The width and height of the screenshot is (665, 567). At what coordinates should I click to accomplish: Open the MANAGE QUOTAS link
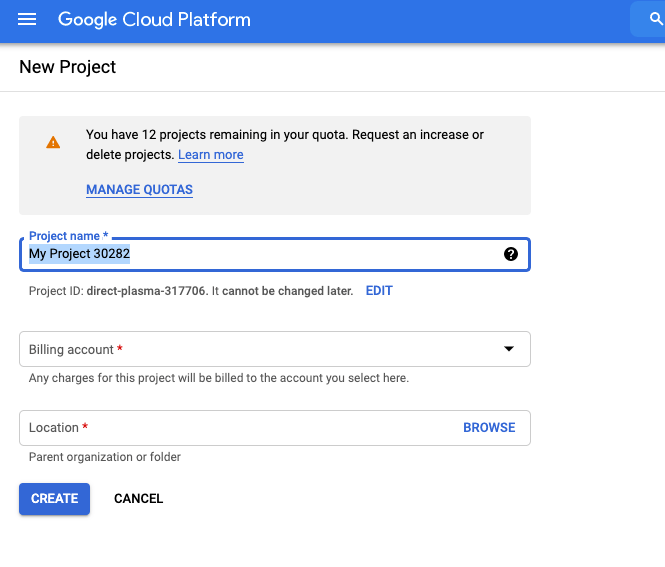(140, 190)
